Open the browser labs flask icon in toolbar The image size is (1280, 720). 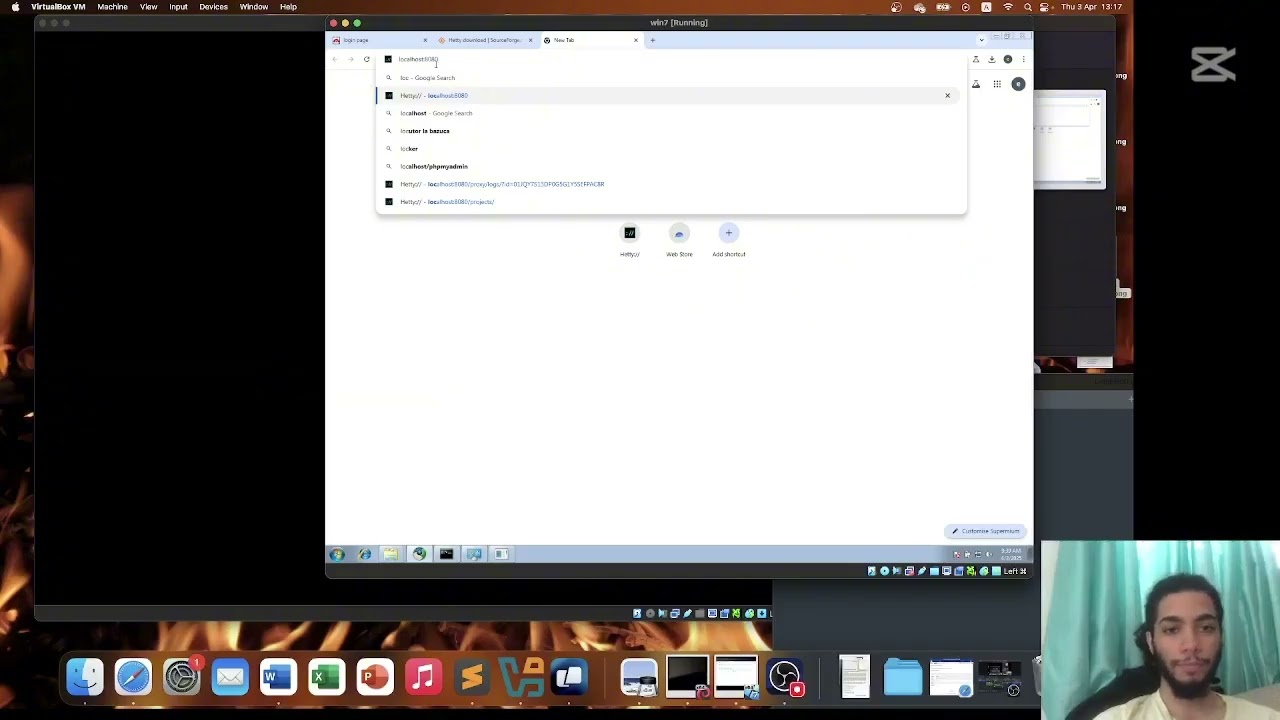pos(976,59)
